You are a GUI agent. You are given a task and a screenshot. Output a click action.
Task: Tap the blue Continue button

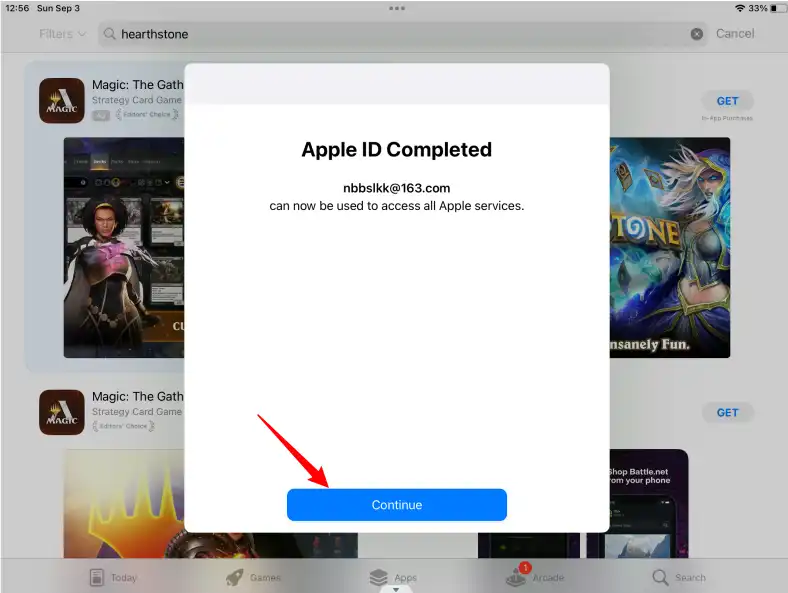tap(397, 505)
